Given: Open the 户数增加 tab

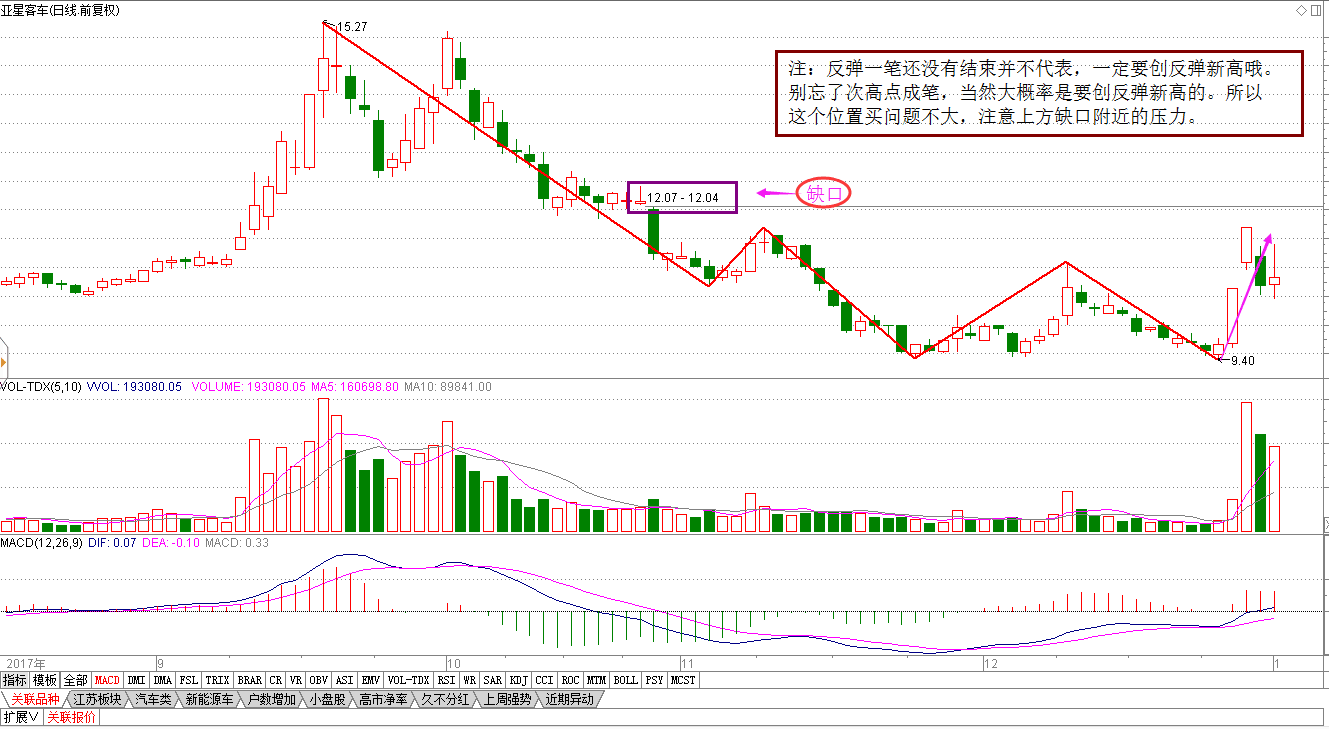Looking at the screenshot, I should [x=271, y=699].
